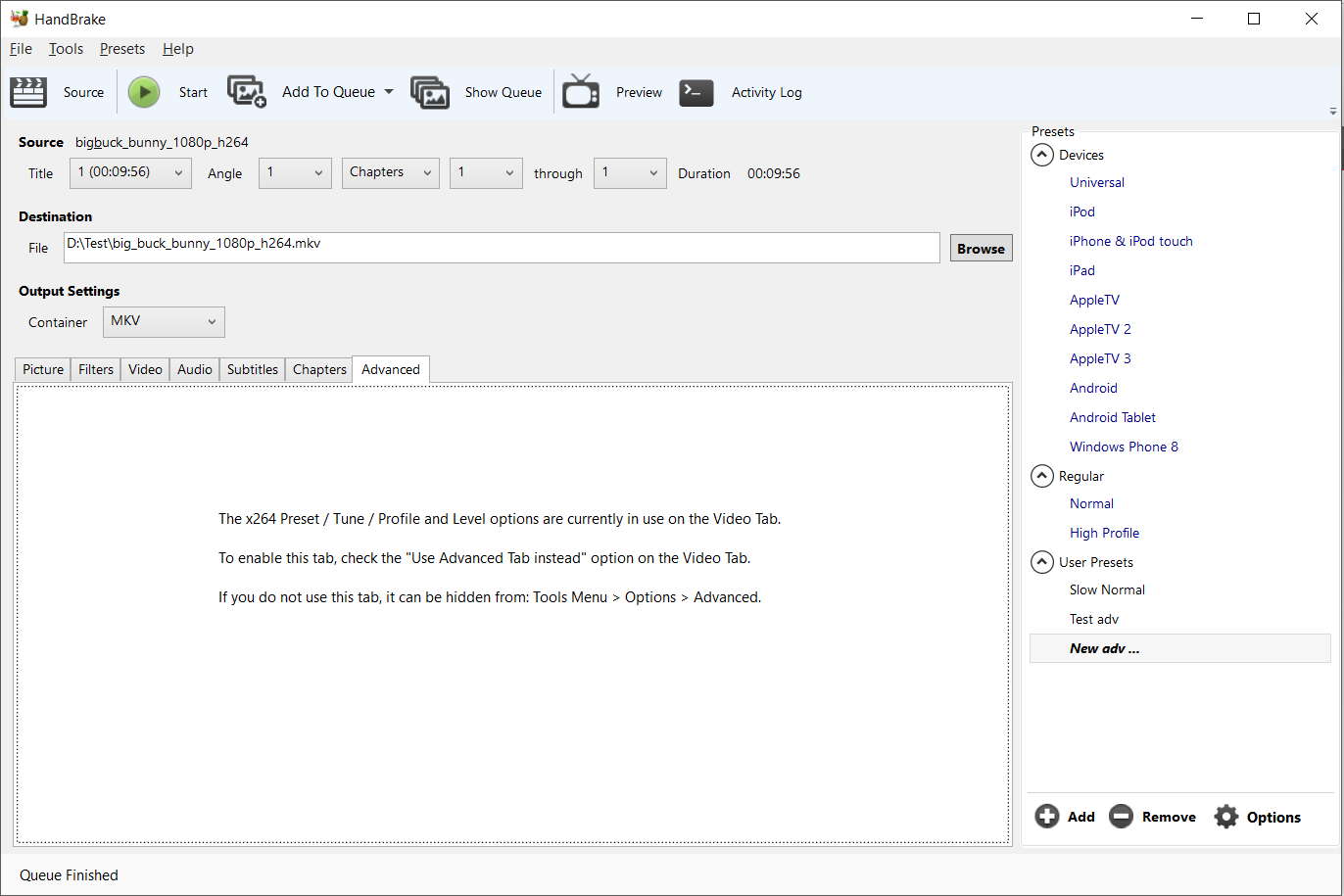1344x896 pixels.
Task: Click the Add preset plus icon
Action: click(x=1046, y=817)
